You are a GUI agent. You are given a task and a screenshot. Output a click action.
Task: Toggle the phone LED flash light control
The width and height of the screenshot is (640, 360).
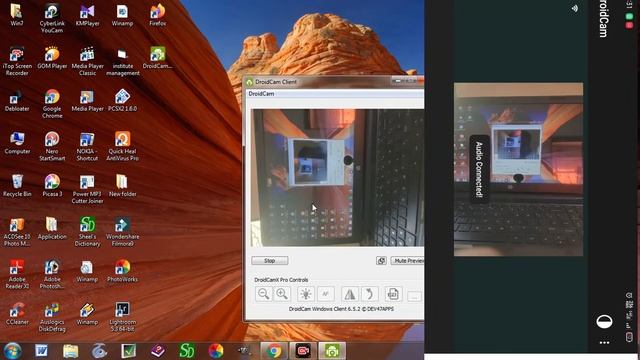coord(305,294)
